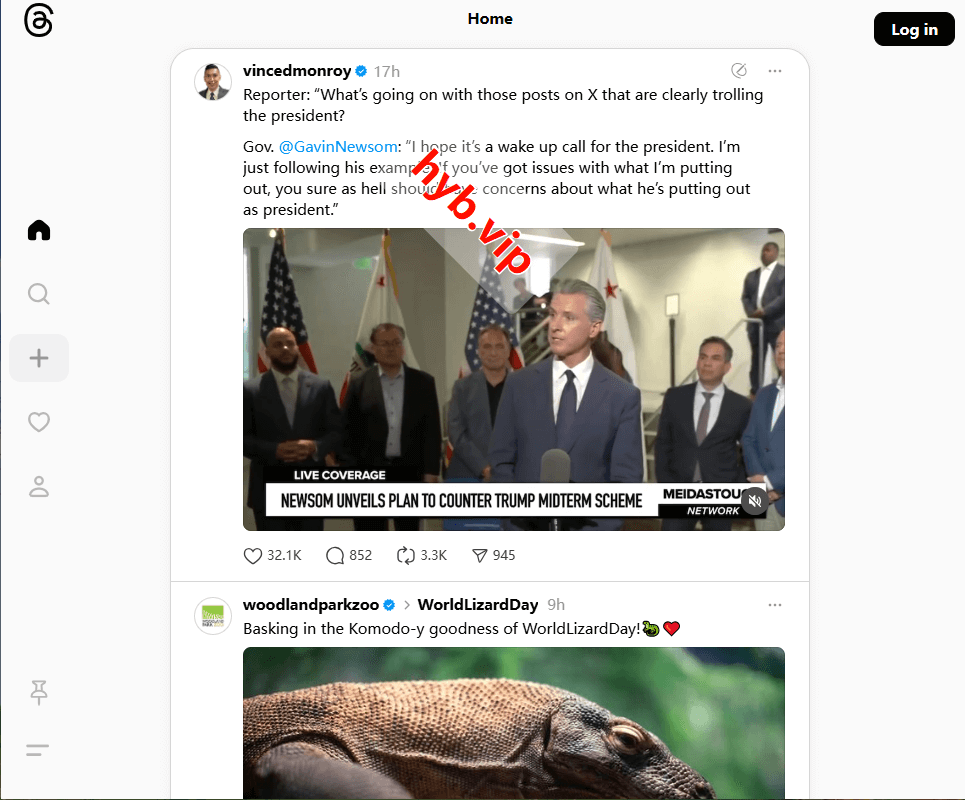
Task: Click the Home header title
Action: tap(490, 19)
